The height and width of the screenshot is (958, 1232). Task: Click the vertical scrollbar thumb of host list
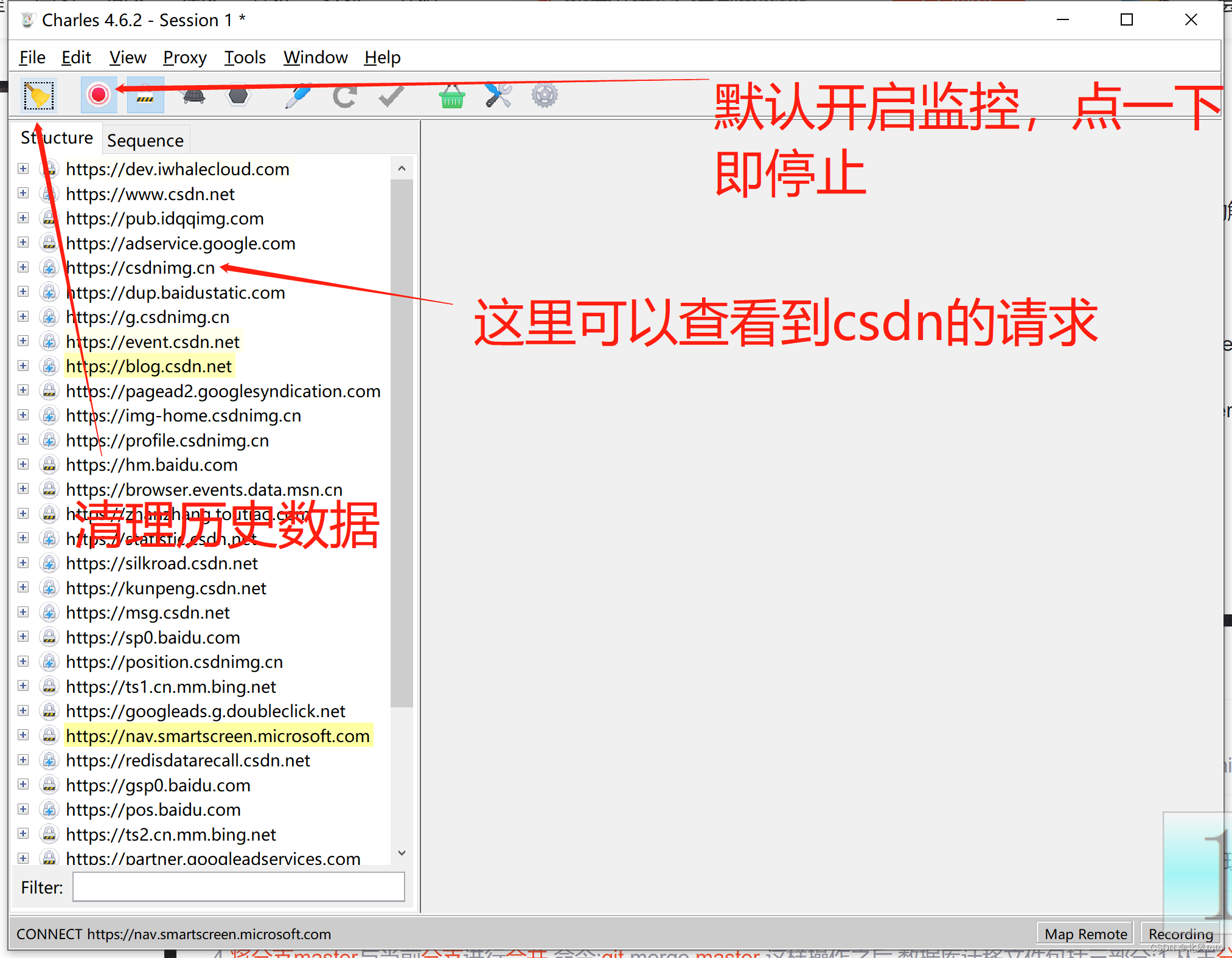click(x=402, y=443)
